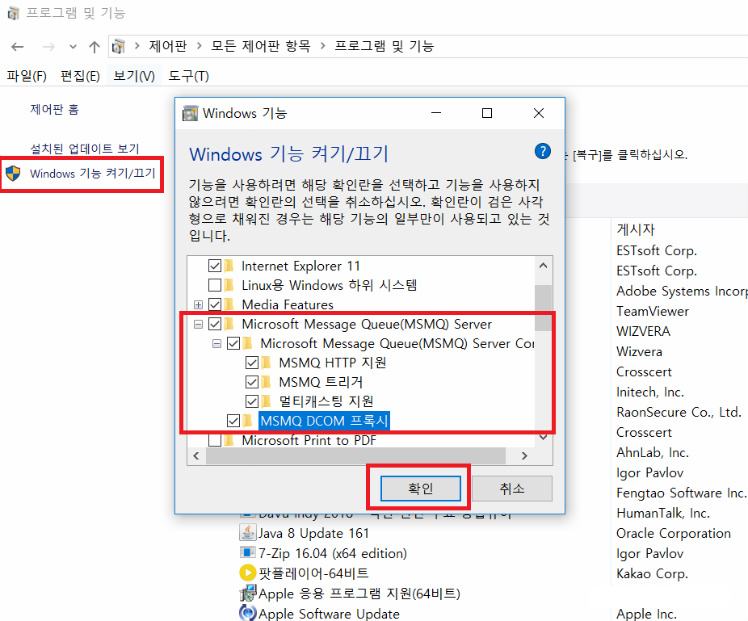Click the folder icon next to Media Features

(x=229, y=304)
